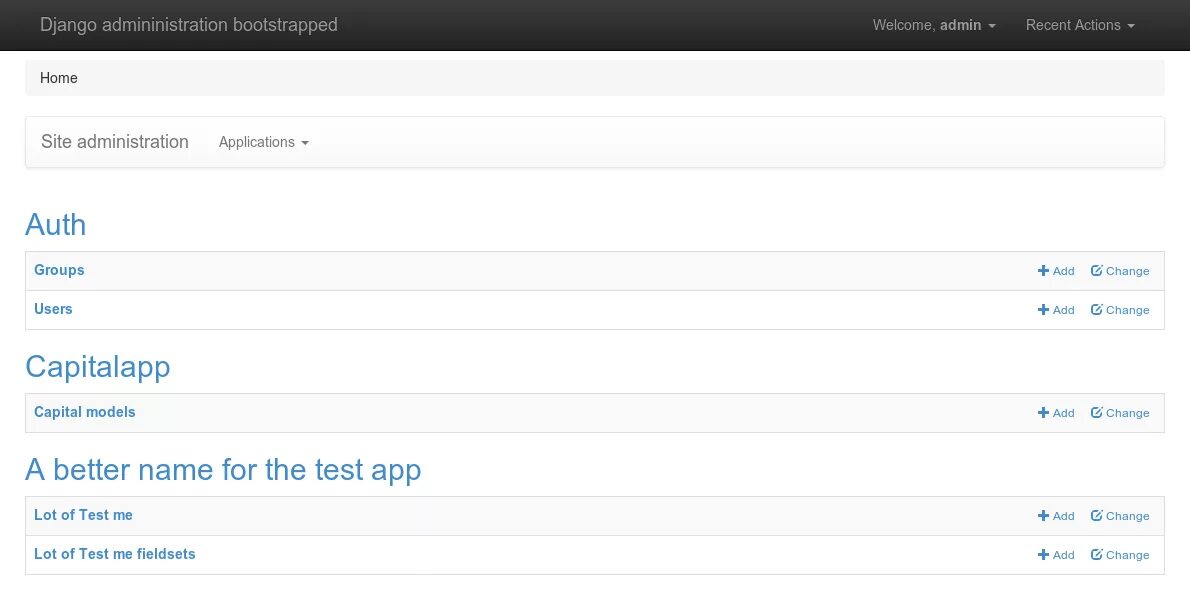Click the plus Add icon for Capital models
1190x603 pixels.
1043,413
